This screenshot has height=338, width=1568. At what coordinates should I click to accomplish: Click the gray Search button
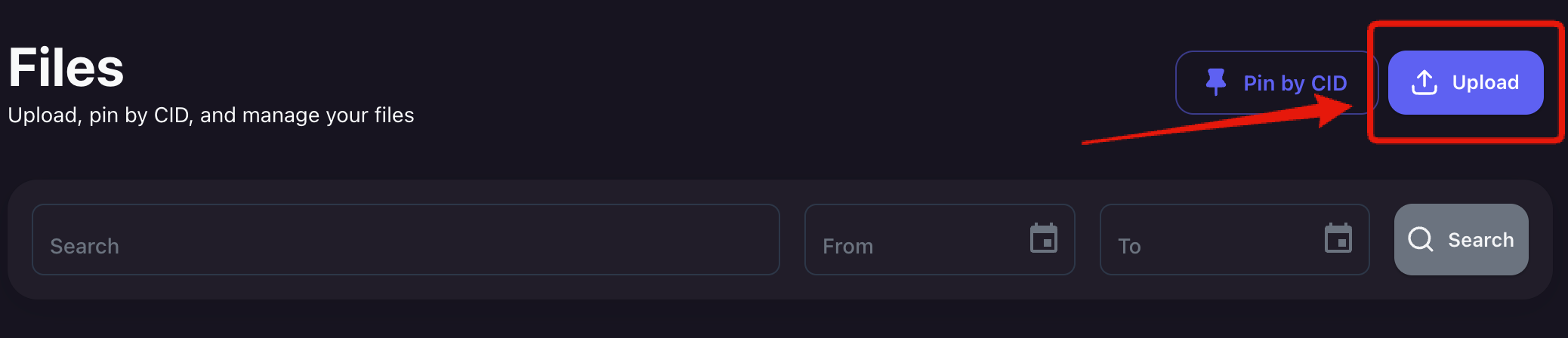(x=1462, y=239)
